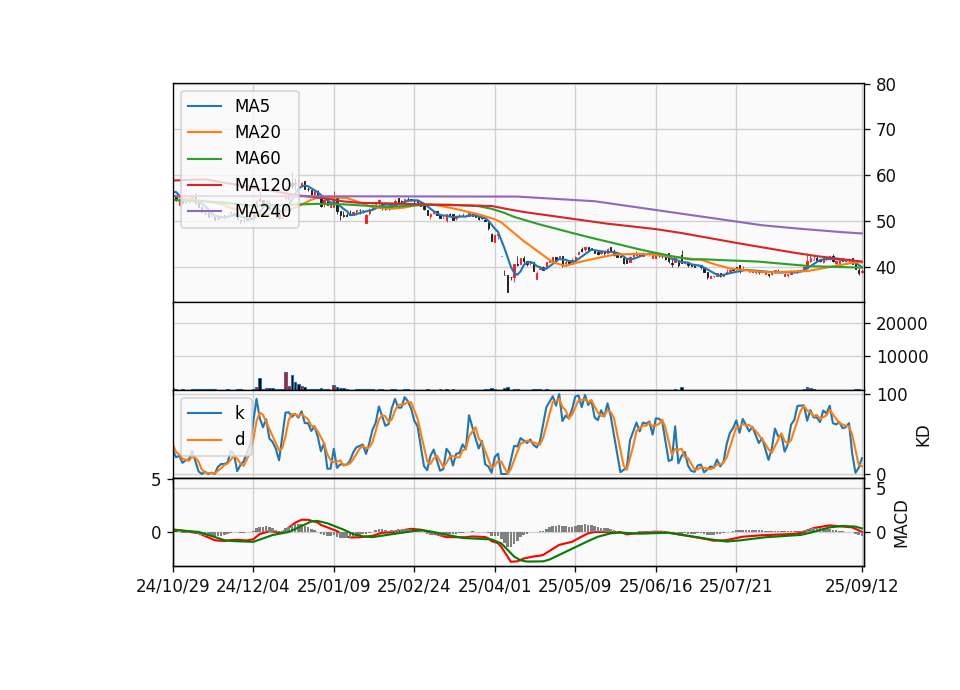
Task: Click the MACD left axis value 5
Action: 156,480
